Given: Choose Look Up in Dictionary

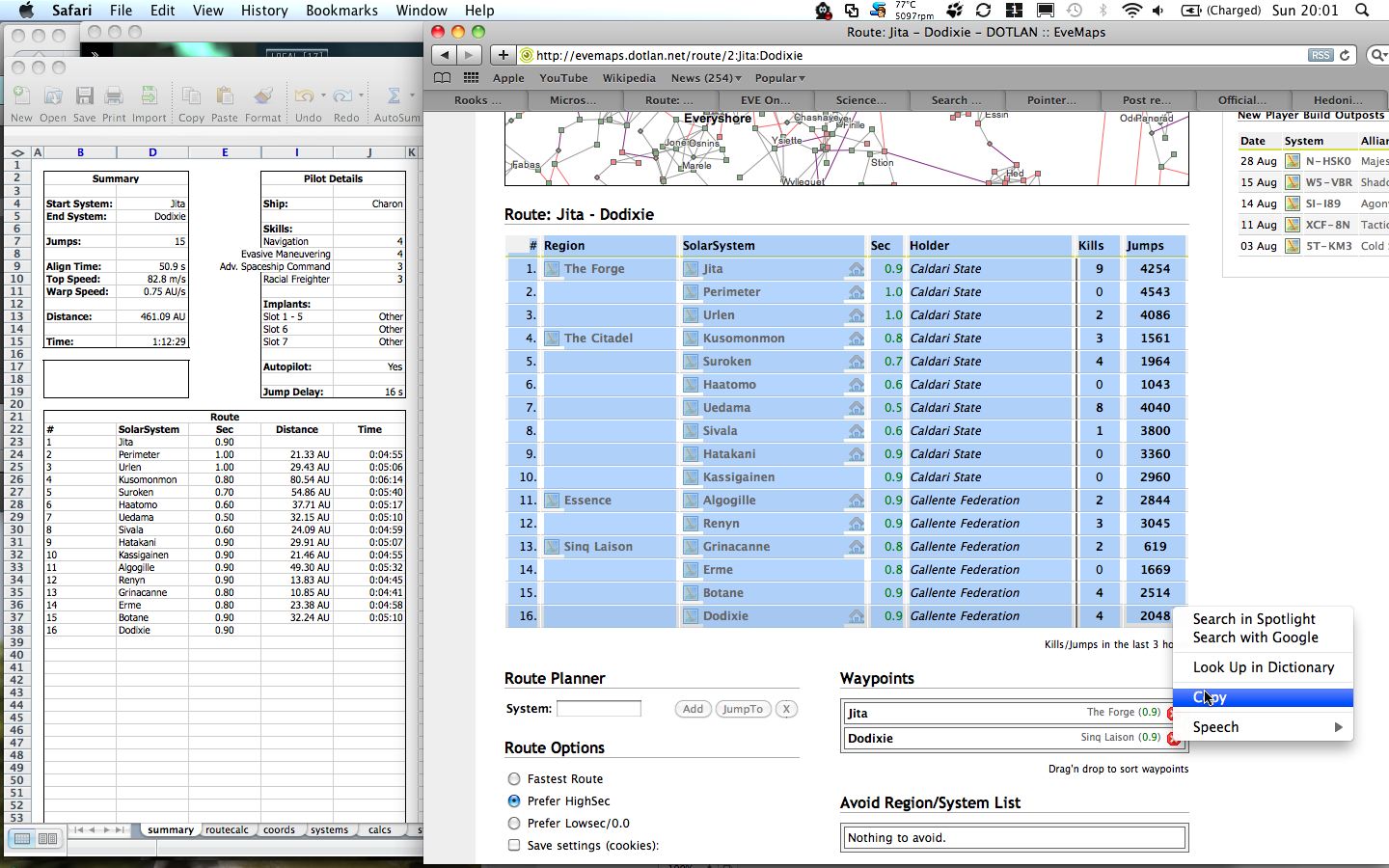Looking at the screenshot, I should pyautogui.click(x=1263, y=667).
